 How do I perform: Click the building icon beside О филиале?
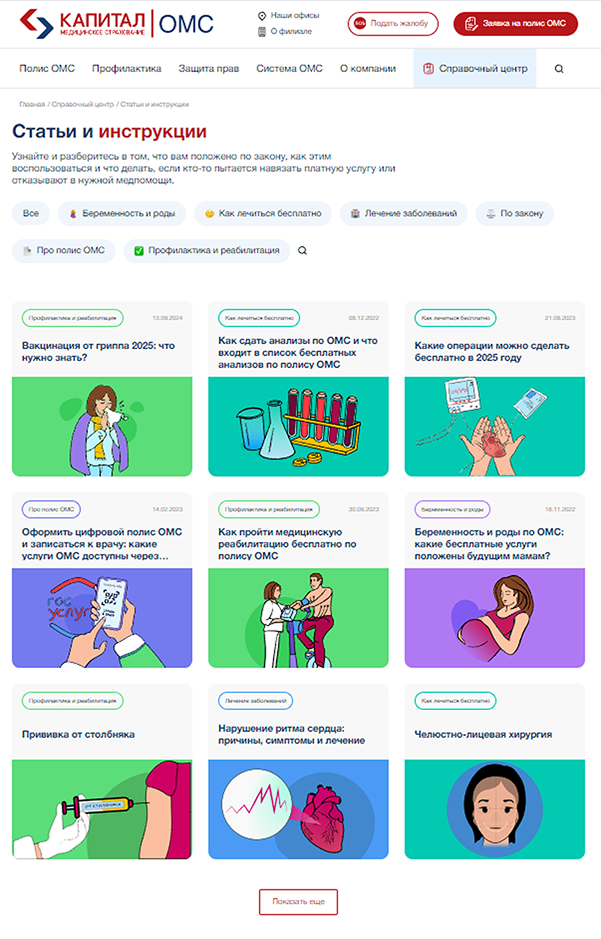click(x=262, y=32)
